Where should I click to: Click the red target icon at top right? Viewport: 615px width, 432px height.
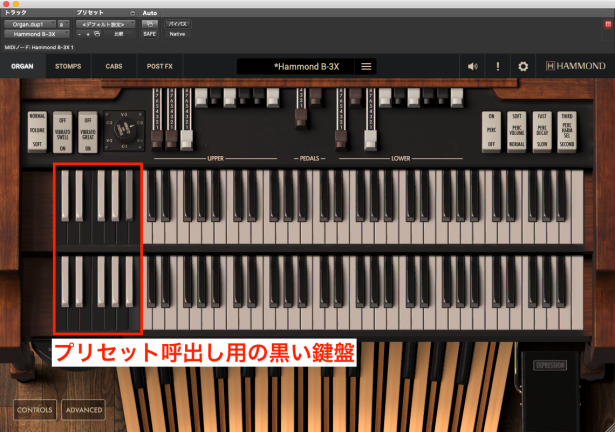608,24
